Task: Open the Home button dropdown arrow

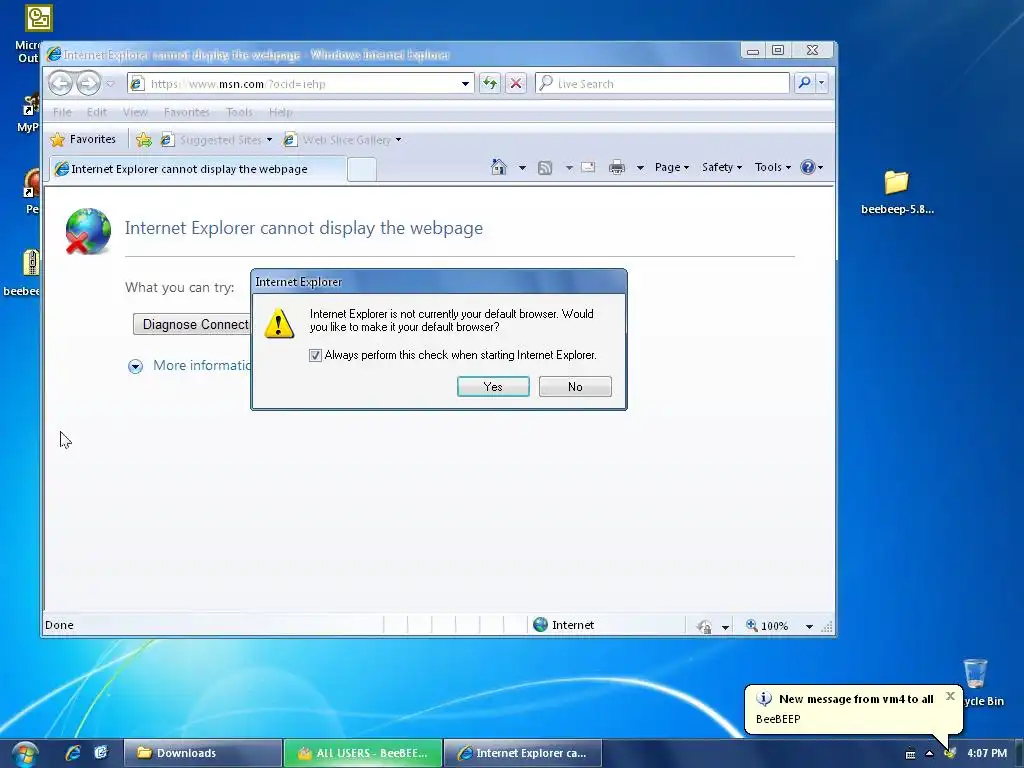Action: point(522,168)
